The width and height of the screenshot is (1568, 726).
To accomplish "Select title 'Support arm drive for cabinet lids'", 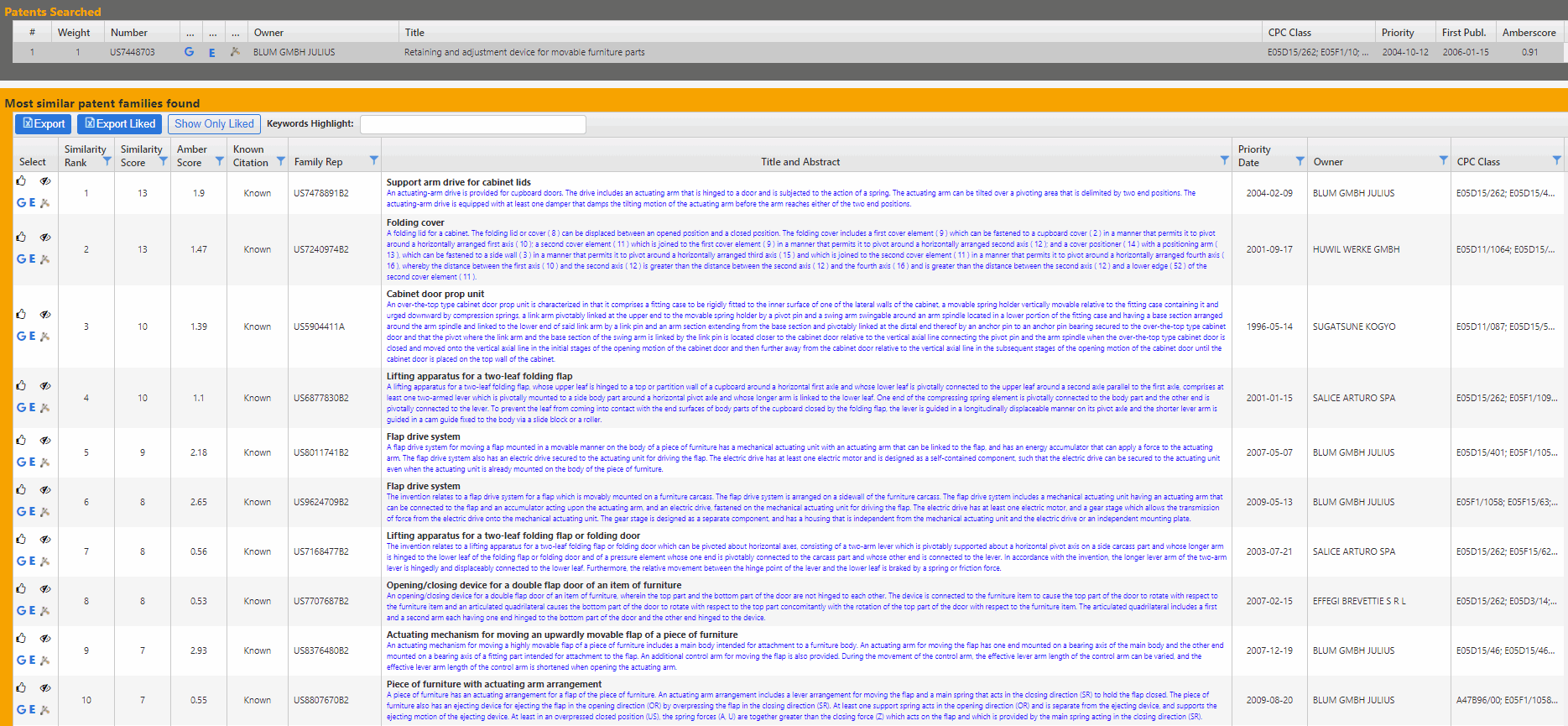I will (459, 182).
